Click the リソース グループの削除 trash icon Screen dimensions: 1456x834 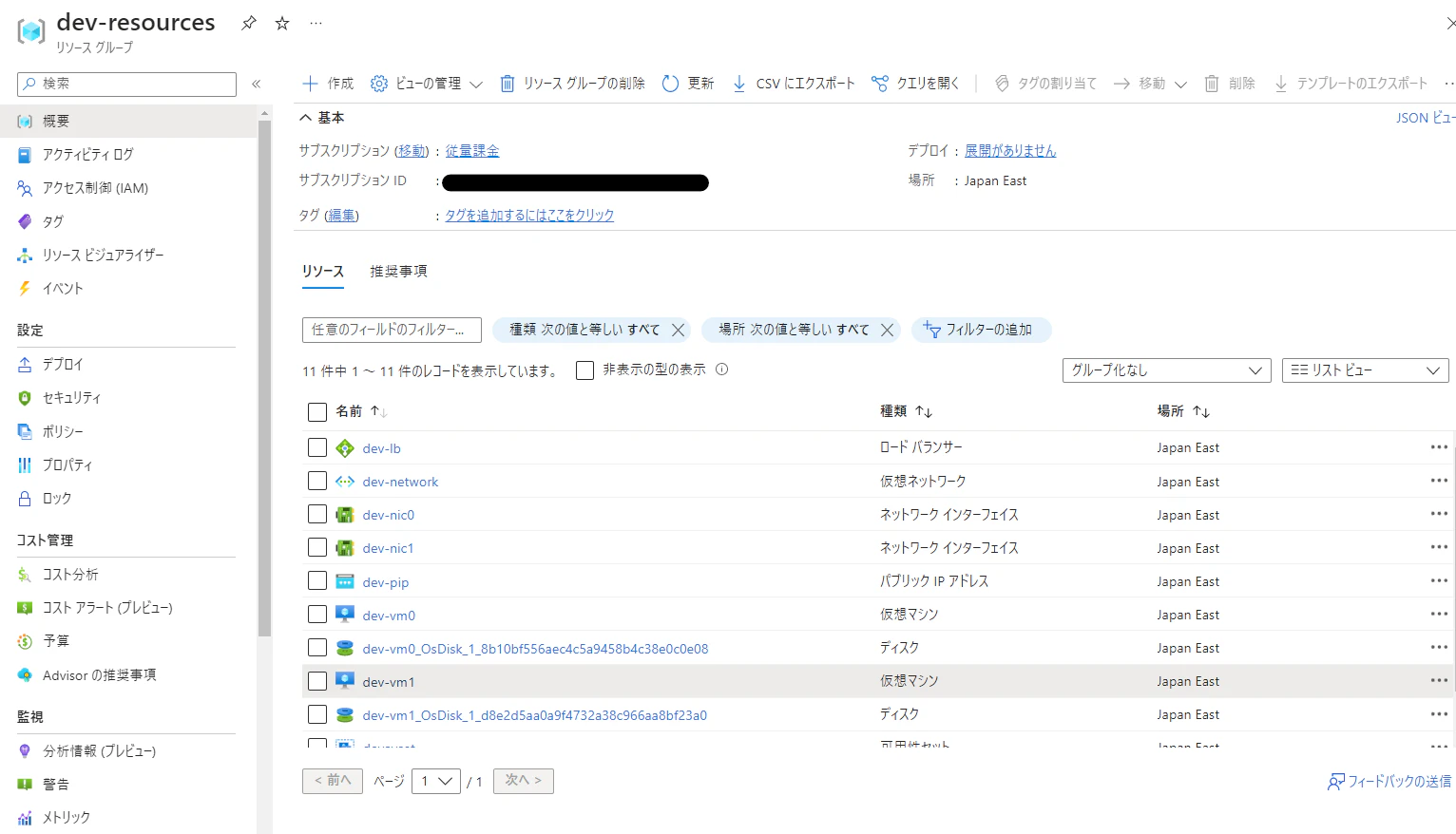click(508, 84)
